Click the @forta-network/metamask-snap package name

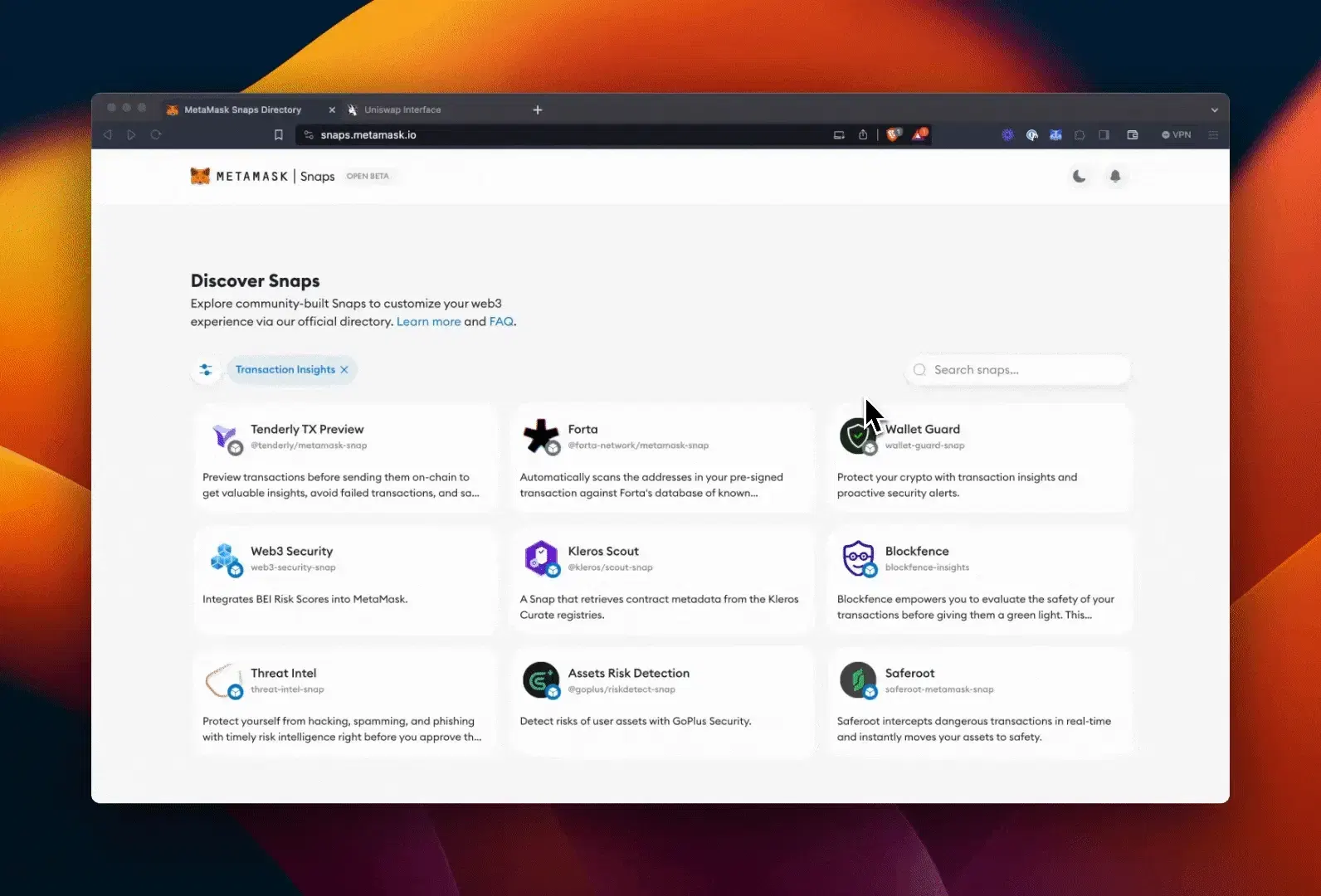pos(638,446)
